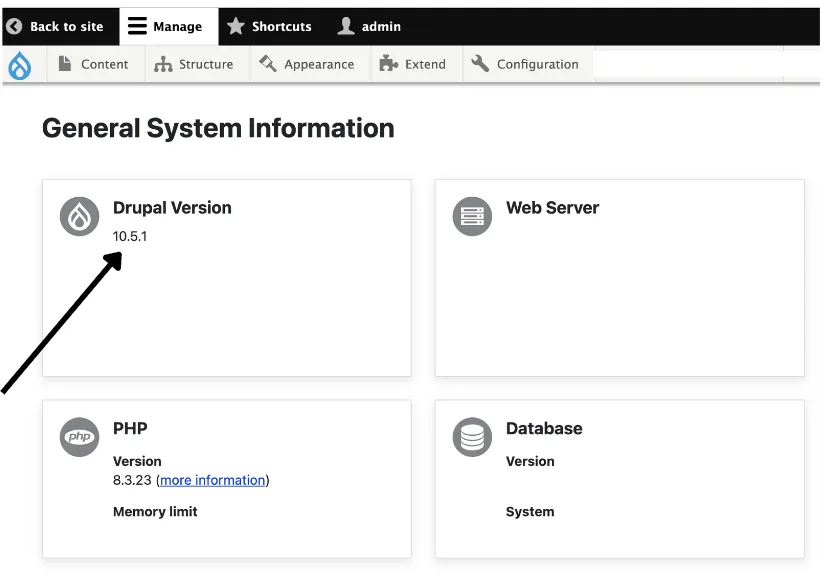Click the Manage hamburger icon
This screenshot has width=830, height=582.
pos(137,26)
